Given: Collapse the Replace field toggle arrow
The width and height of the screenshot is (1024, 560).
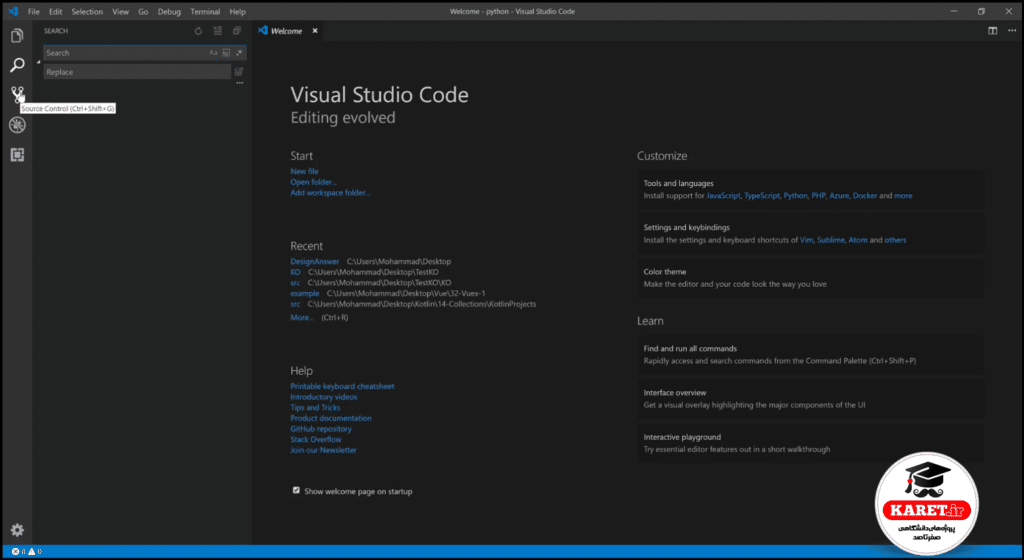Looking at the screenshot, I should coord(39,62).
